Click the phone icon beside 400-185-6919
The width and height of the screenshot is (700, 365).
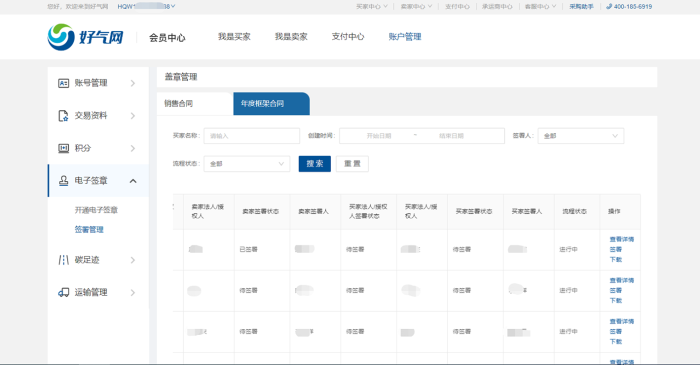point(609,7)
